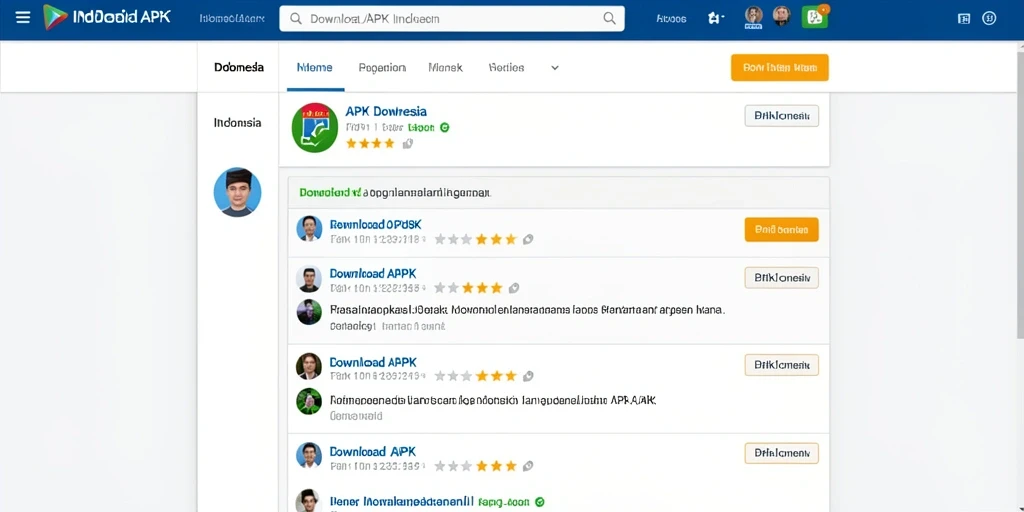Open the Berties tab
This screenshot has height=512, width=1024.
tap(506, 67)
